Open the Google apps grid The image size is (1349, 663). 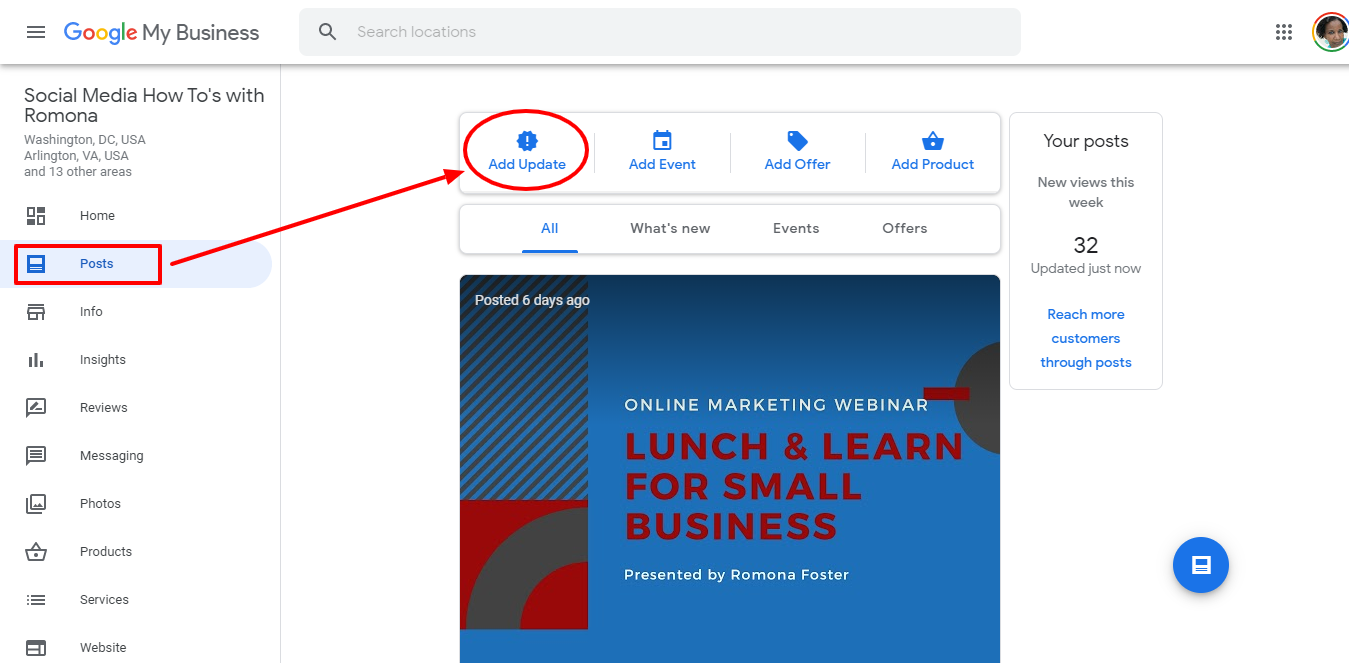pyautogui.click(x=1284, y=32)
